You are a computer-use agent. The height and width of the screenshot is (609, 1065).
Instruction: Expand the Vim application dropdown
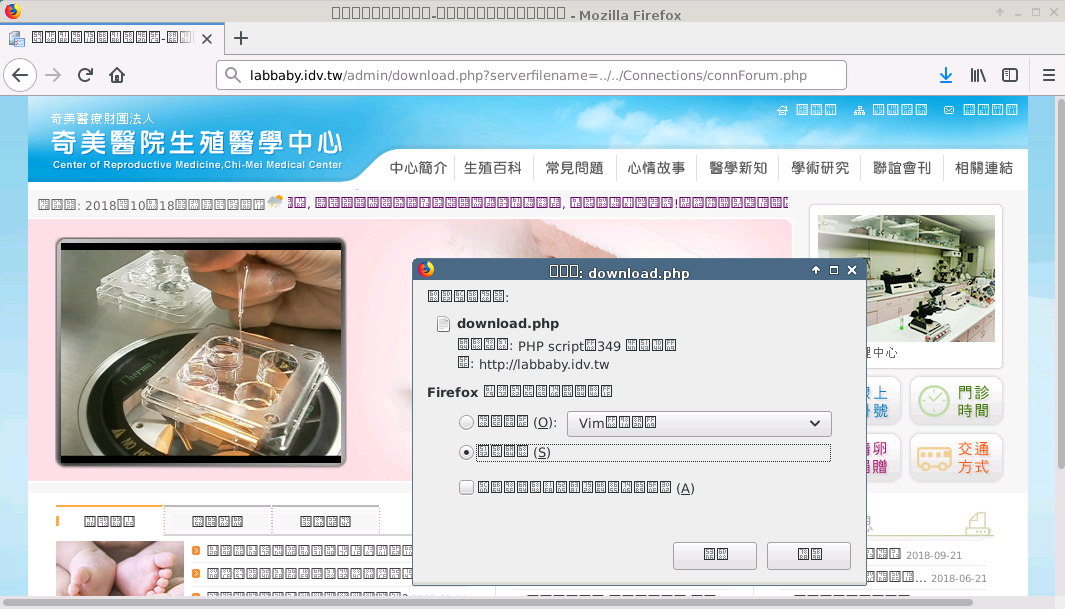pos(699,424)
